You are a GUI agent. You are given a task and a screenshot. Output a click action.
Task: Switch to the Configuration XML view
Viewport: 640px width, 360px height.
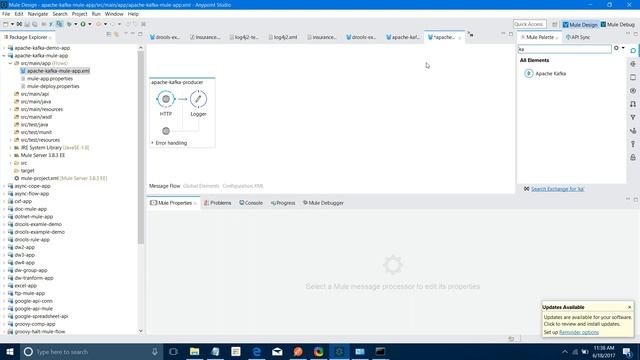click(x=243, y=186)
